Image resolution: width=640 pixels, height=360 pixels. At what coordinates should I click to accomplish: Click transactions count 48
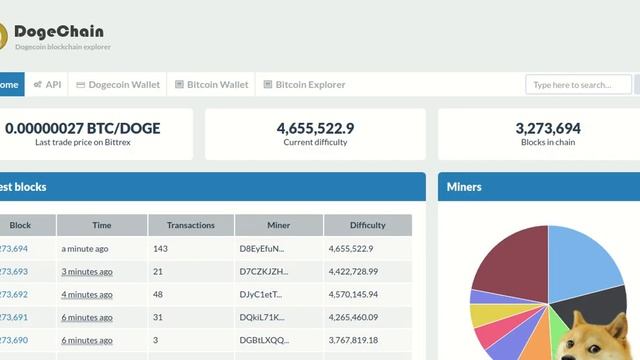point(158,294)
